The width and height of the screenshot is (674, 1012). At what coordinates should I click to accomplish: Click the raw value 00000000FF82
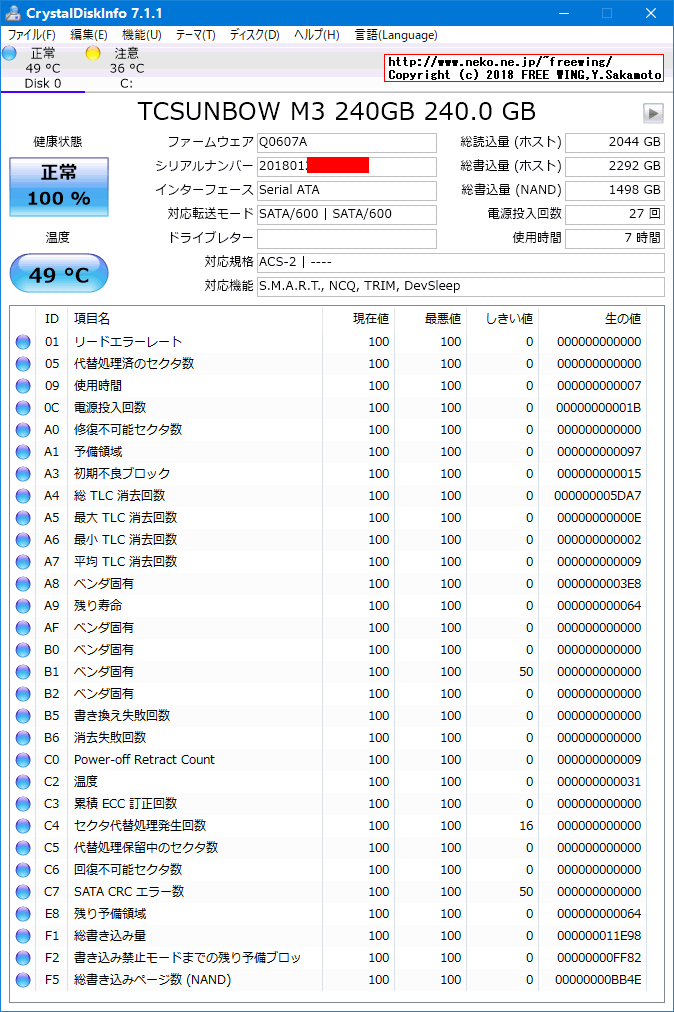(599, 958)
